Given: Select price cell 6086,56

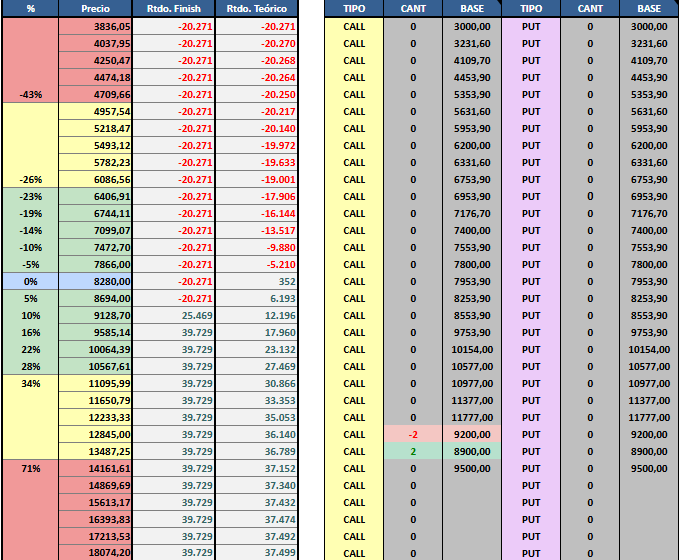Looking at the screenshot, I should click(x=95, y=180).
